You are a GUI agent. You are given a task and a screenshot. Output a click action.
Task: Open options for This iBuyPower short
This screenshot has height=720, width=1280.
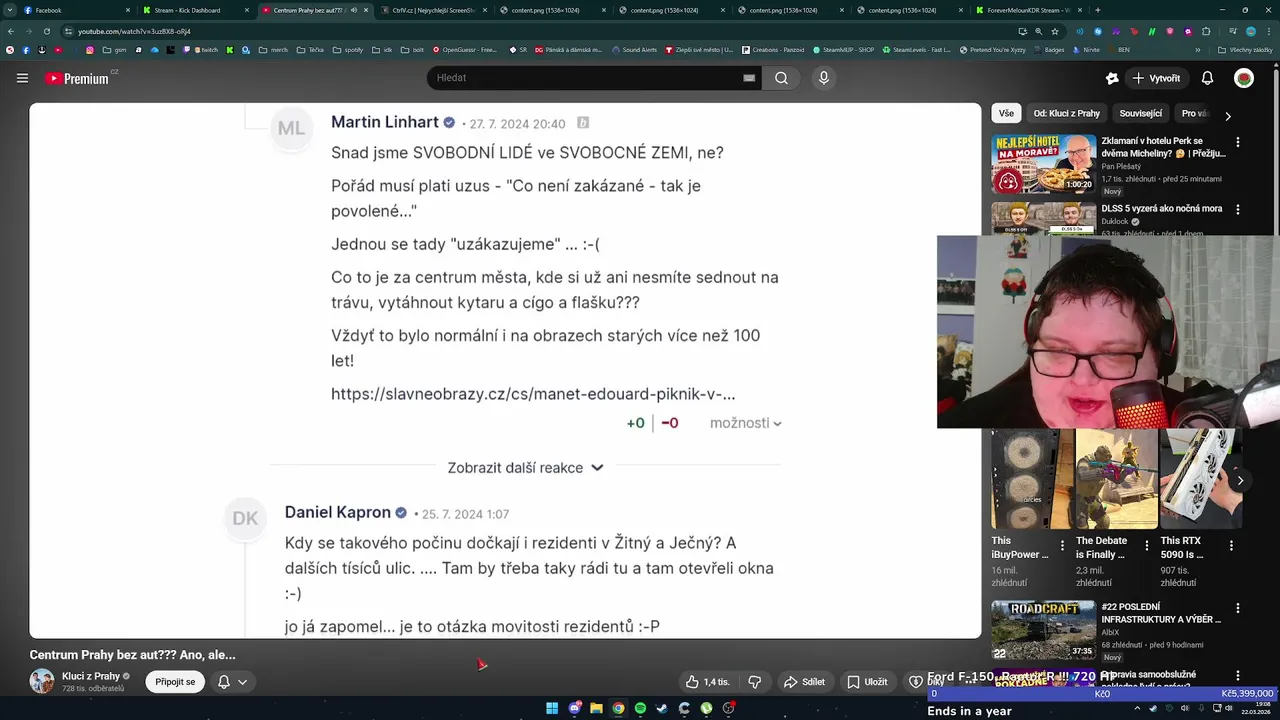click(1064, 546)
